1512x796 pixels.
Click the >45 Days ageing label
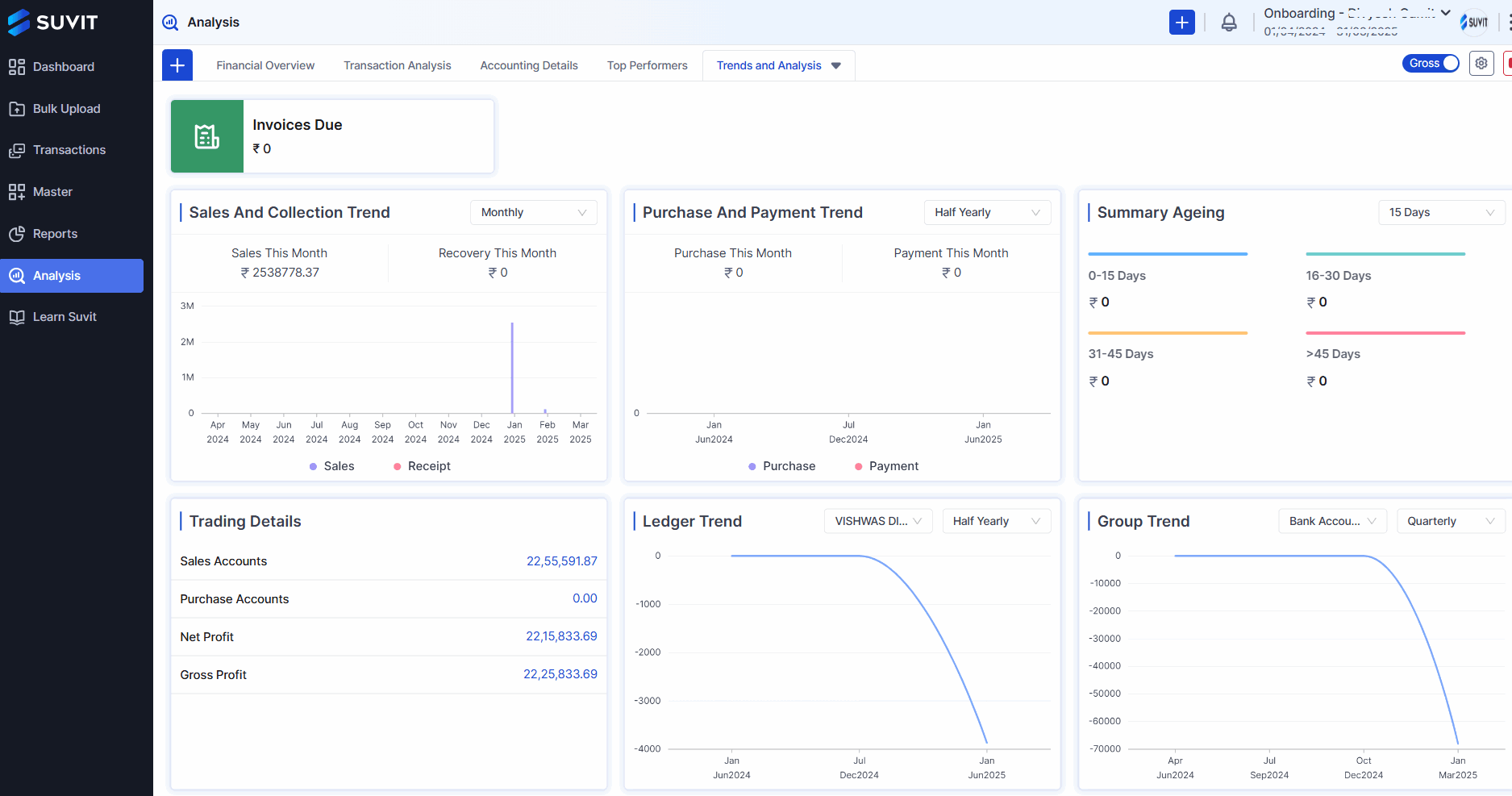(x=1333, y=354)
